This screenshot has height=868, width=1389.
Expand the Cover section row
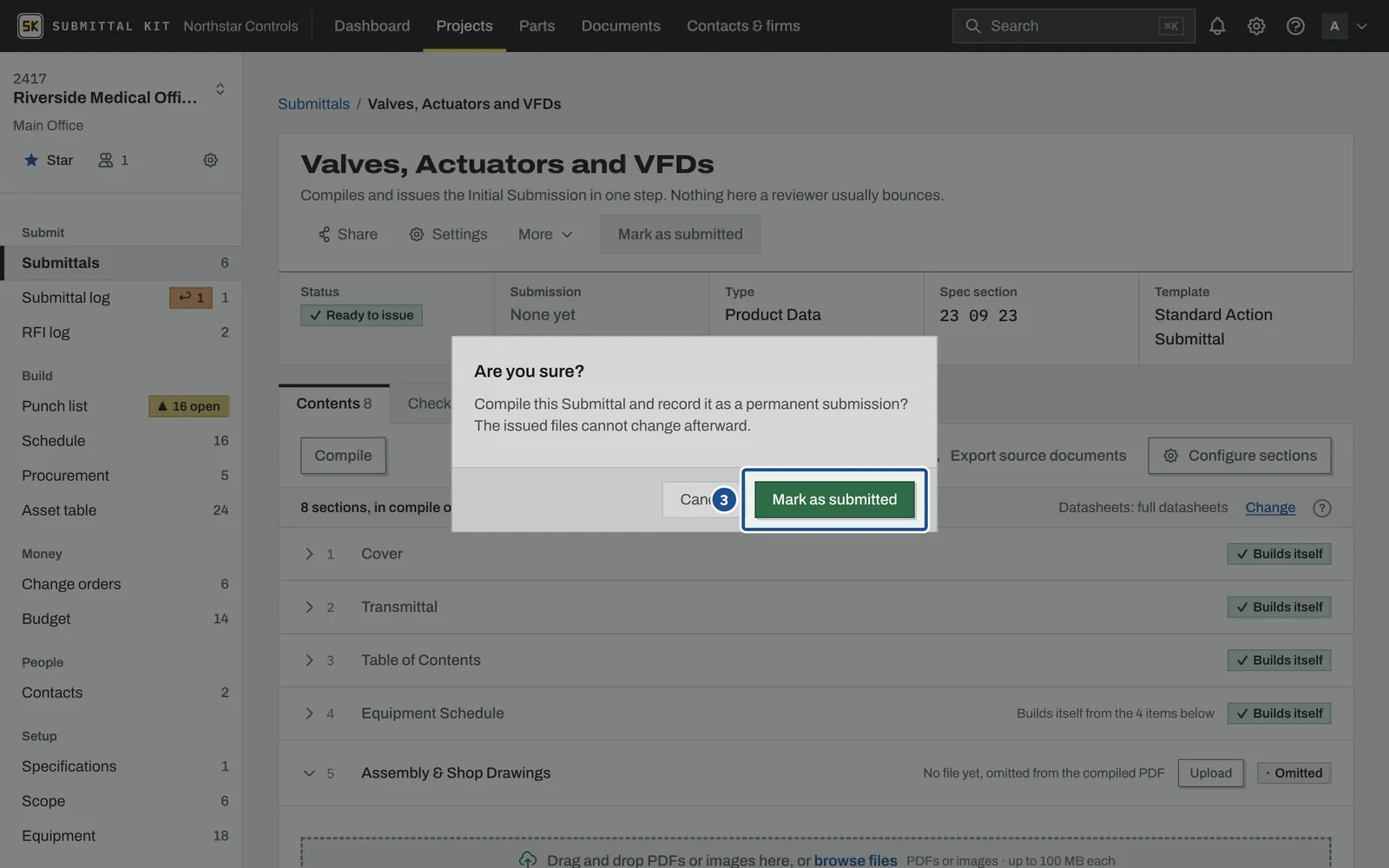point(309,554)
